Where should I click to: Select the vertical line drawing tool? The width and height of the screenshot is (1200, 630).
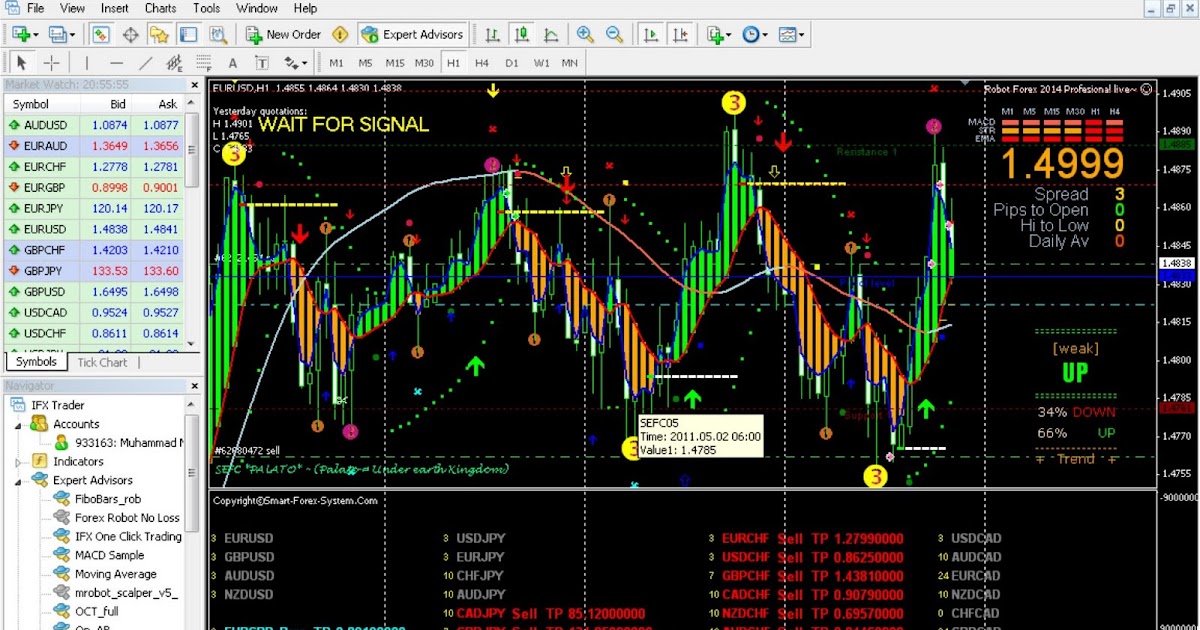coord(87,63)
